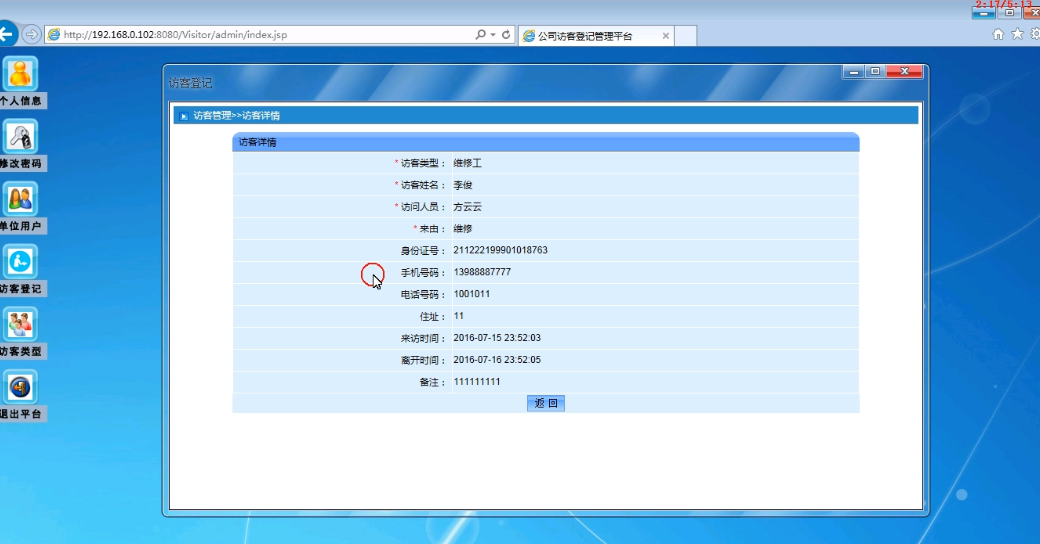Viewport: 1040px width, 544px height.
Task: Click the browser back arrow
Action: click(7, 34)
